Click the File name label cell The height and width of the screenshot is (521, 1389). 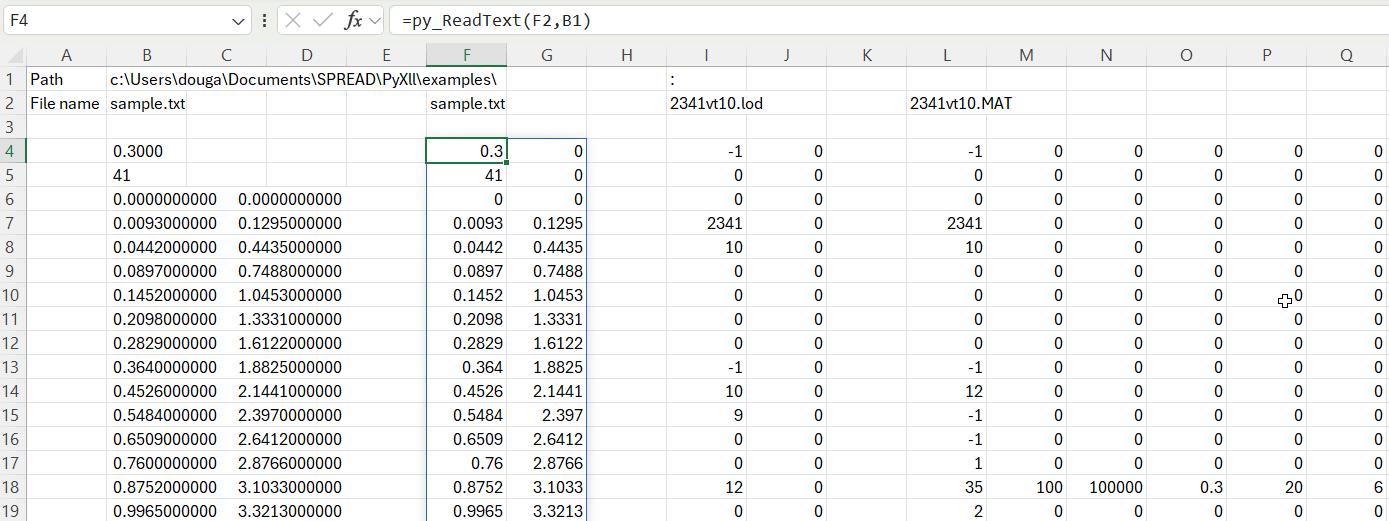[66, 103]
